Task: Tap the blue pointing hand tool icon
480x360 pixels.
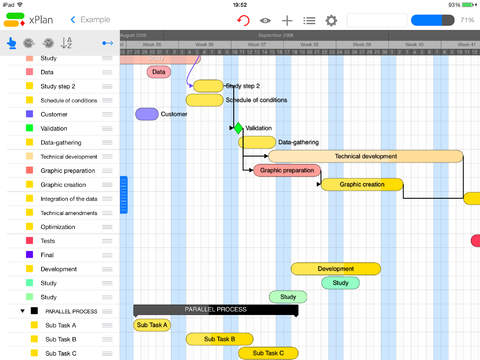Action: tap(12, 43)
